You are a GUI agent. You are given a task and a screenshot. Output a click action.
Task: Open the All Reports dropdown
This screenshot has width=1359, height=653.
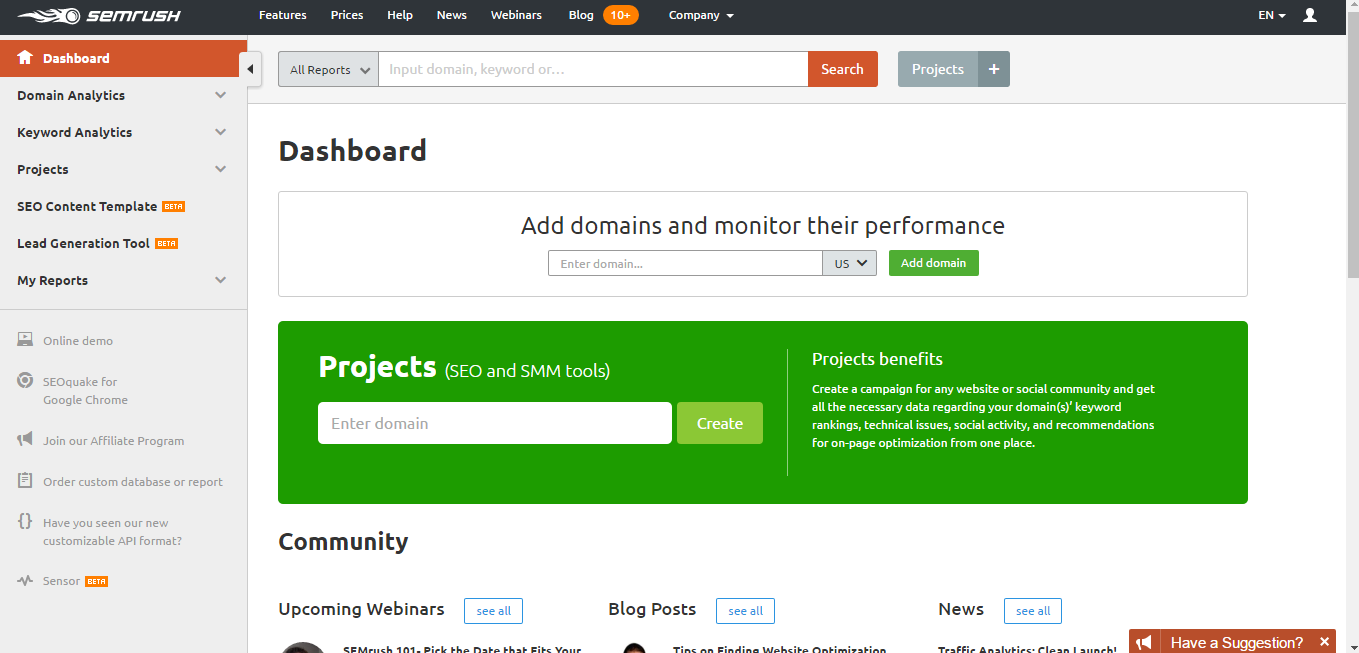328,69
